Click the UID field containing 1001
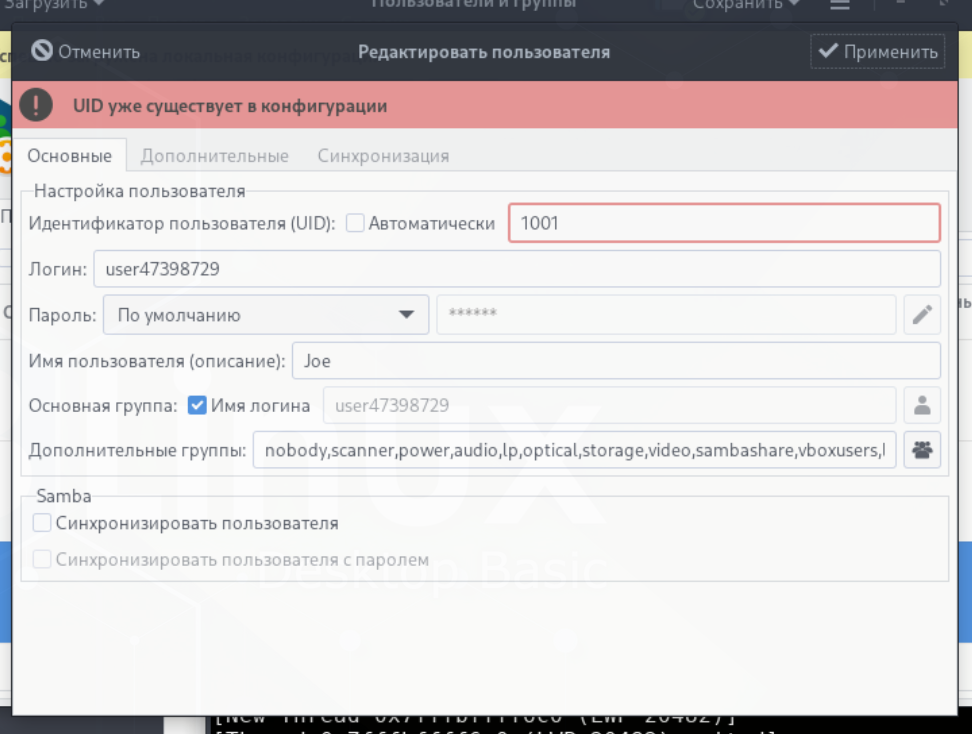 724,223
